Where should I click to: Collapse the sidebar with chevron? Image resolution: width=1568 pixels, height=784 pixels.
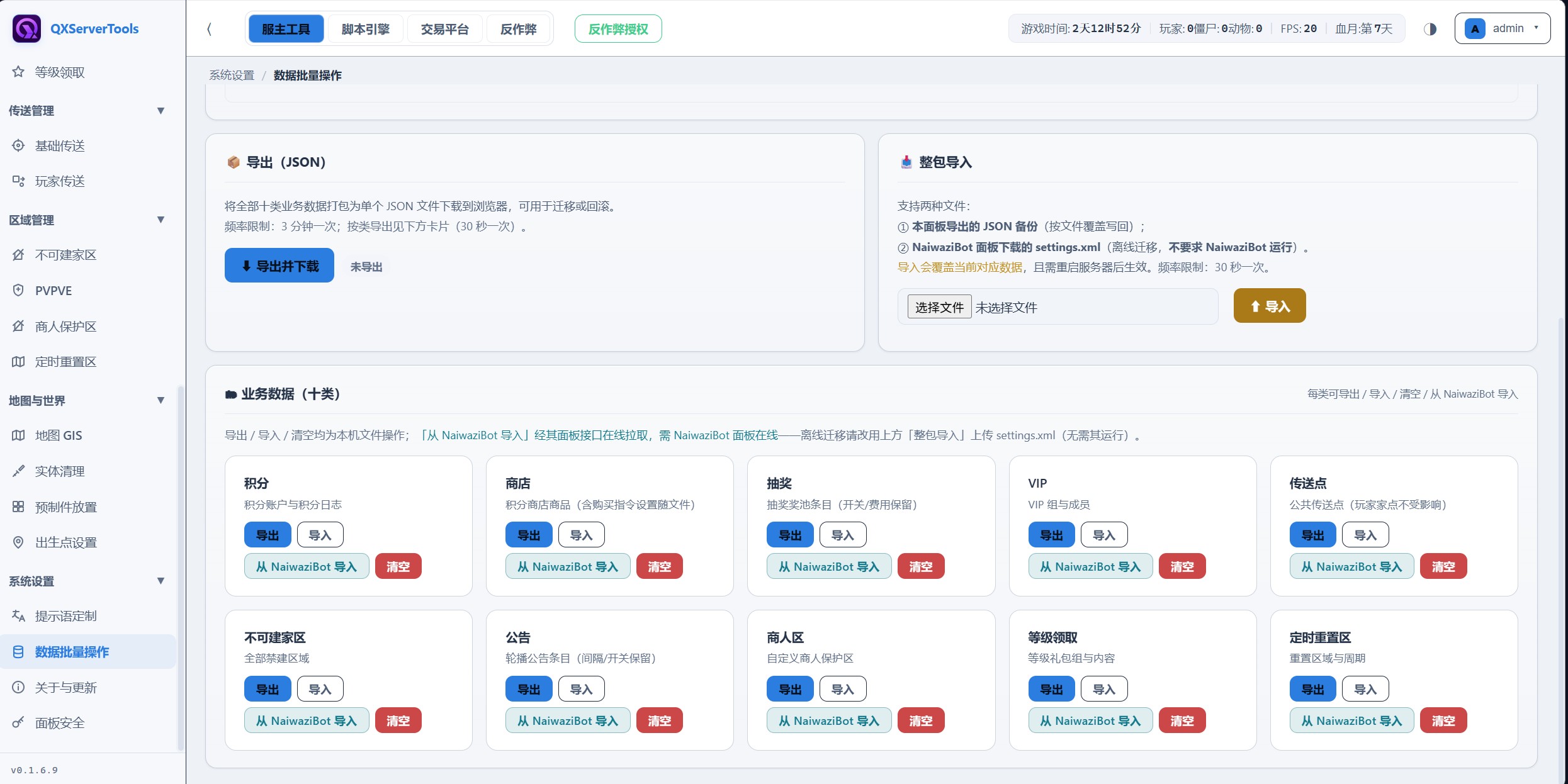click(210, 29)
